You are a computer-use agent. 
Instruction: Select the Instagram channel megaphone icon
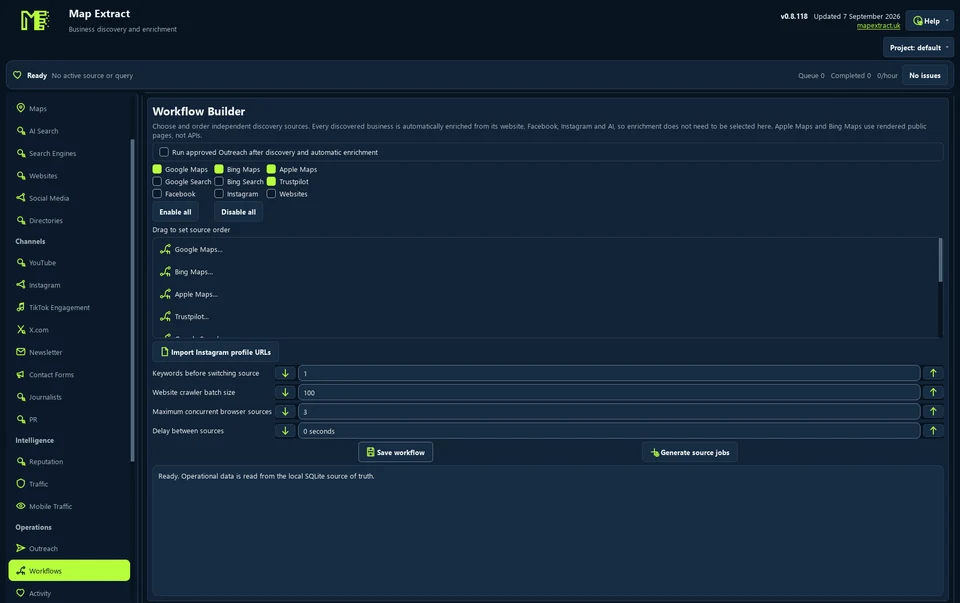pyautogui.click(x=21, y=285)
